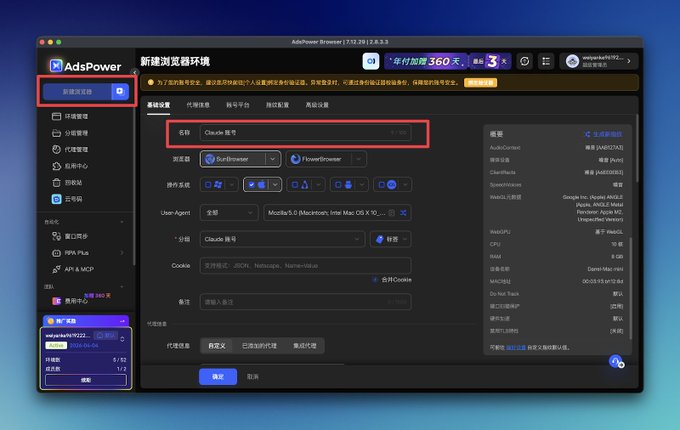Click the batch-create icon beside 新建浏览器
Image resolution: width=680 pixels, height=430 pixels.
coord(120,91)
